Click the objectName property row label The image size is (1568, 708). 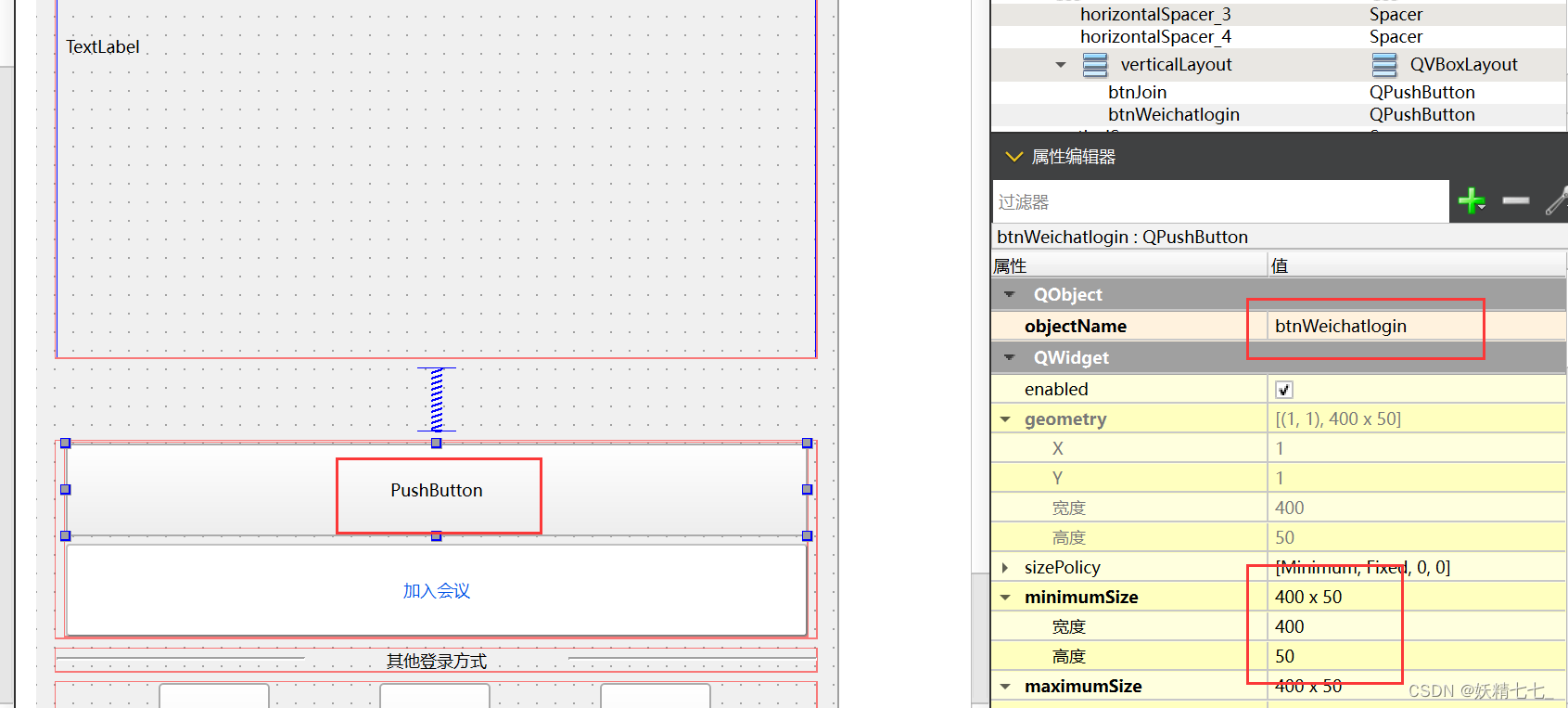click(x=1076, y=326)
